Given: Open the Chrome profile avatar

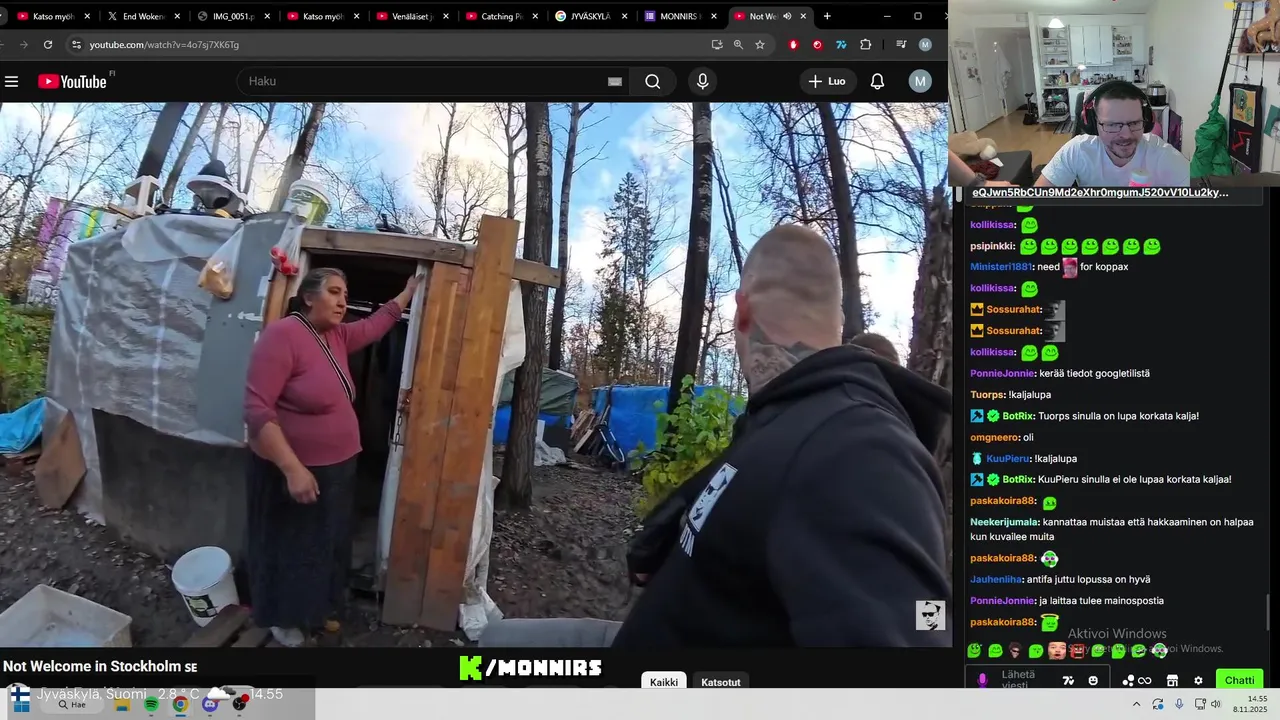Looking at the screenshot, I should 925,44.
